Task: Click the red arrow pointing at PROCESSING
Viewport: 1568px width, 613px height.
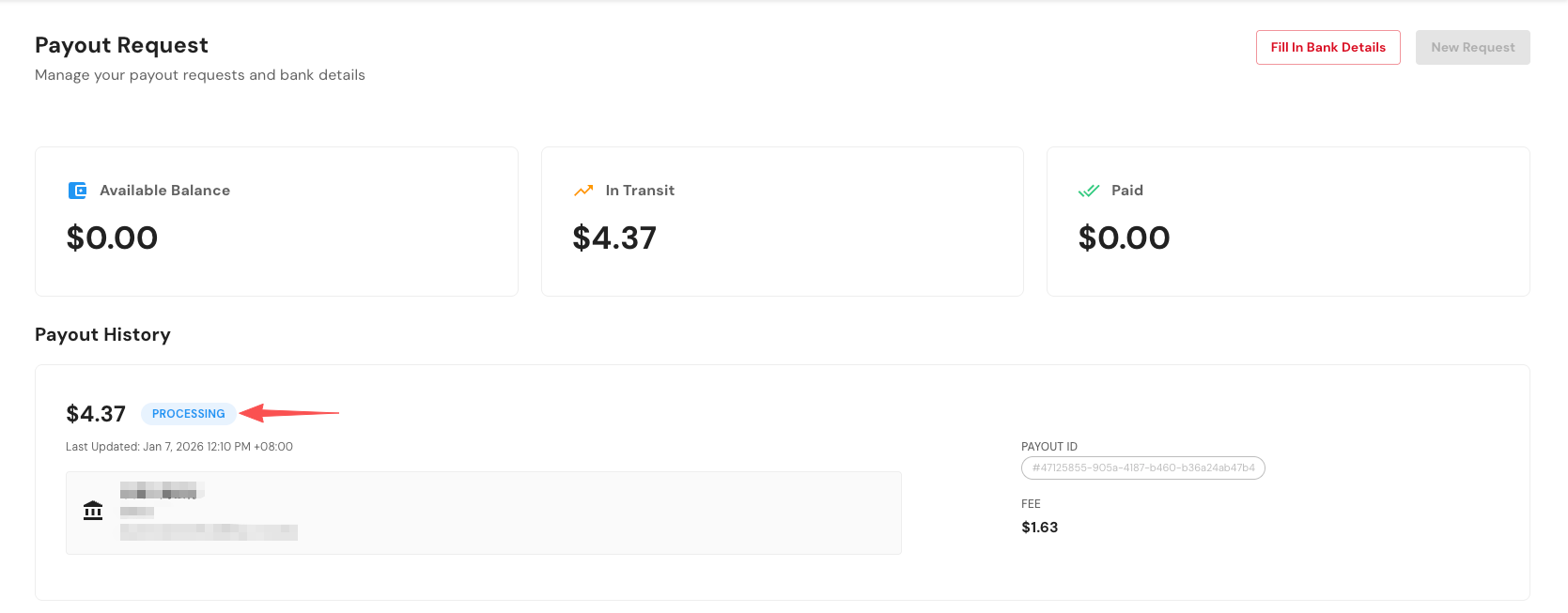Action: tap(289, 413)
